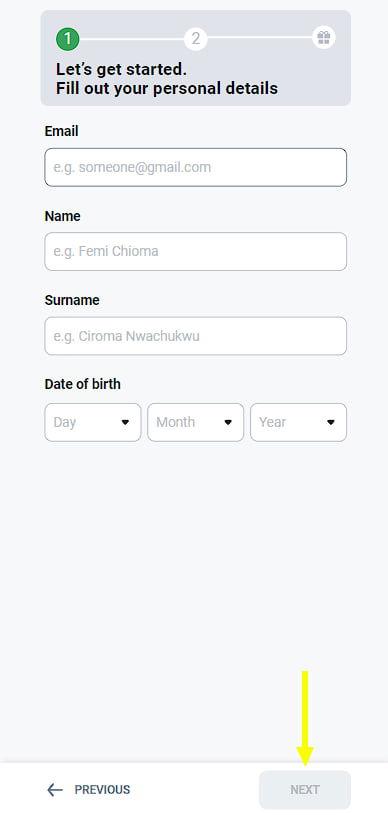Click the Month dropdown caret arrow
Screen dimensions: 388x815
coord(228,423)
